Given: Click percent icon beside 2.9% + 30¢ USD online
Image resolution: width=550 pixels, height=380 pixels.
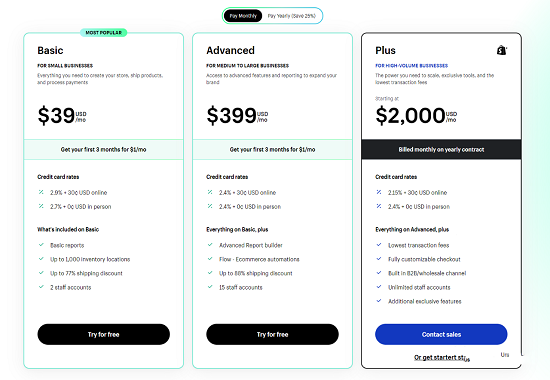Looking at the screenshot, I should tap(41, 192).
